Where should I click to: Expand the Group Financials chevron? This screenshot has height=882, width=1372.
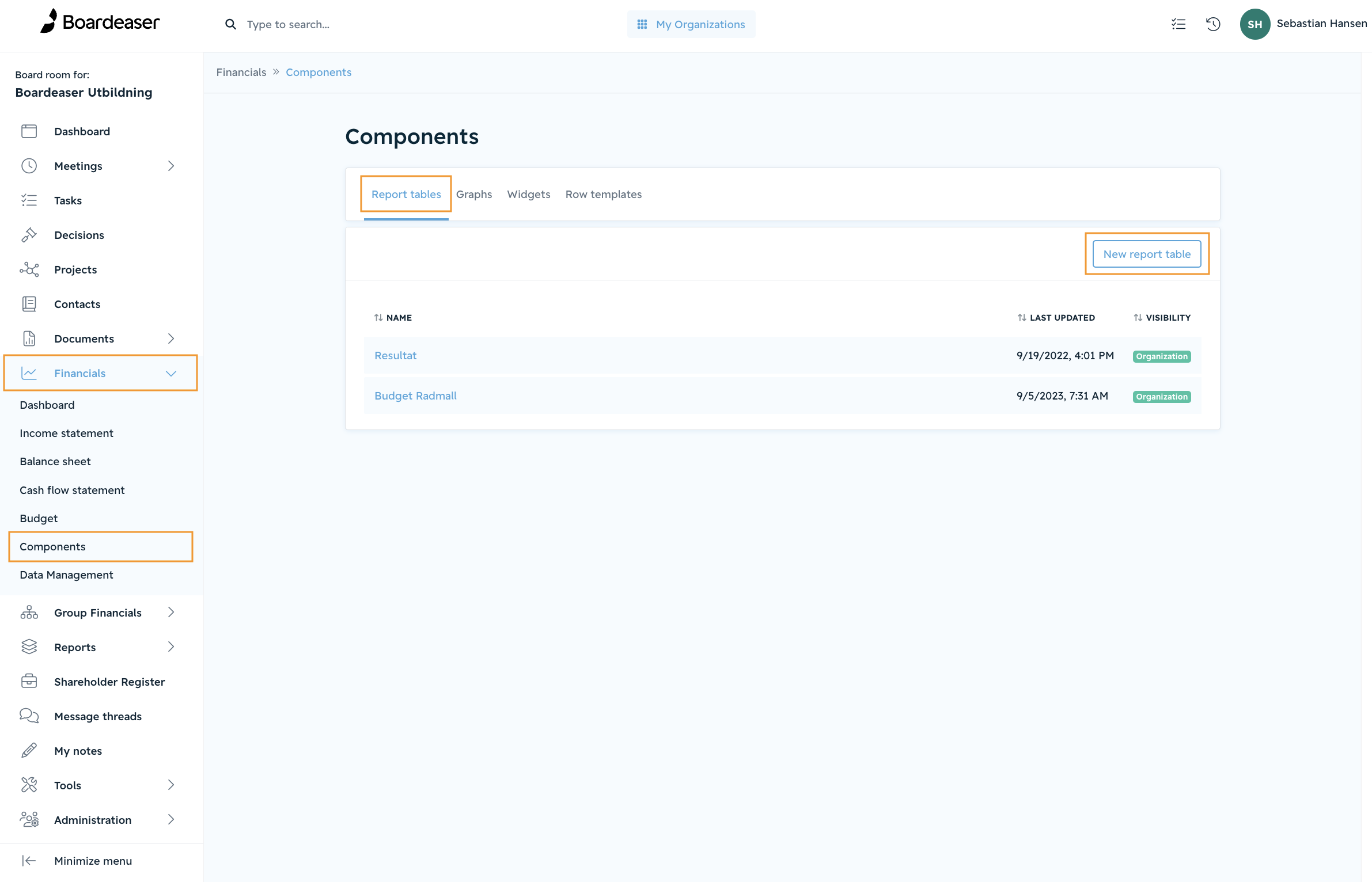[x=171, y=613]
